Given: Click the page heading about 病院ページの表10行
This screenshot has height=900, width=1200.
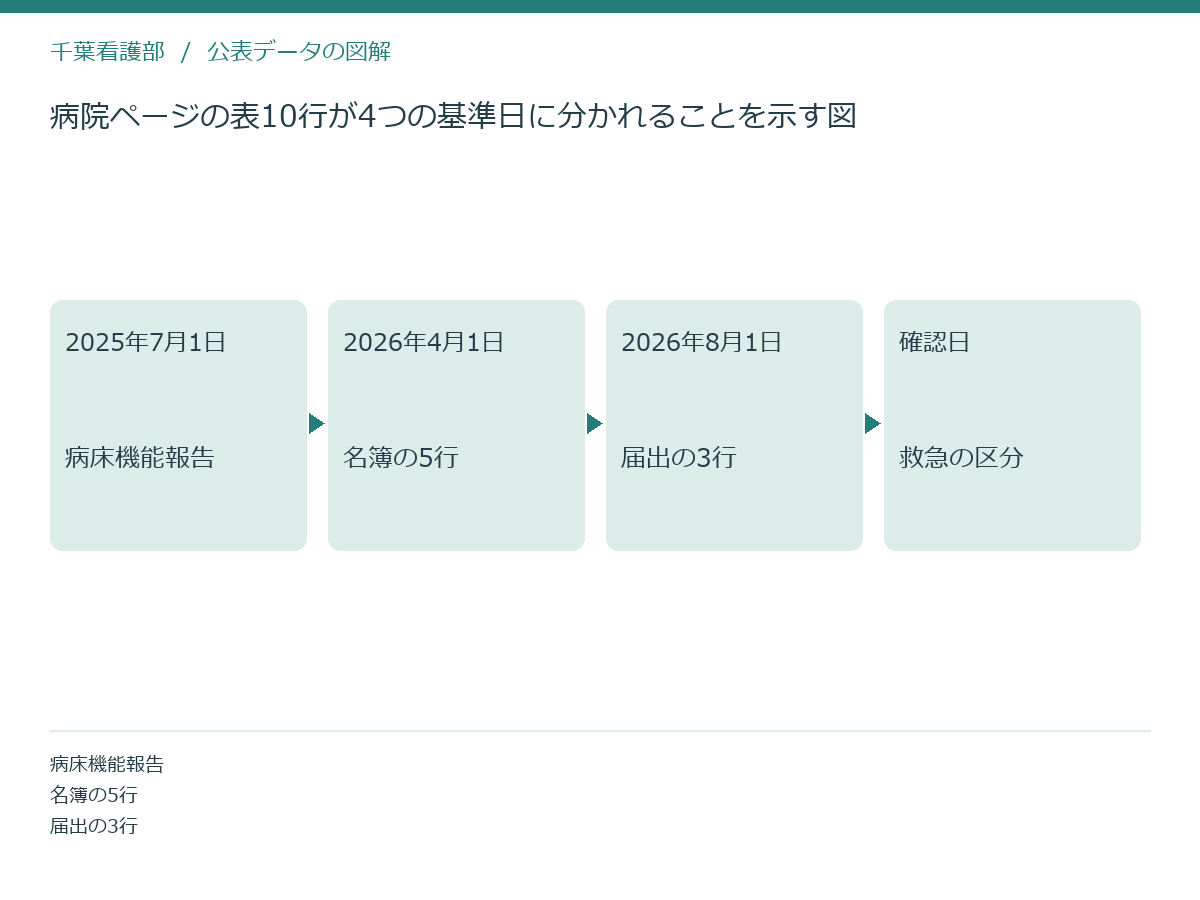Looking at the screenshot, I should click(453, 116).
